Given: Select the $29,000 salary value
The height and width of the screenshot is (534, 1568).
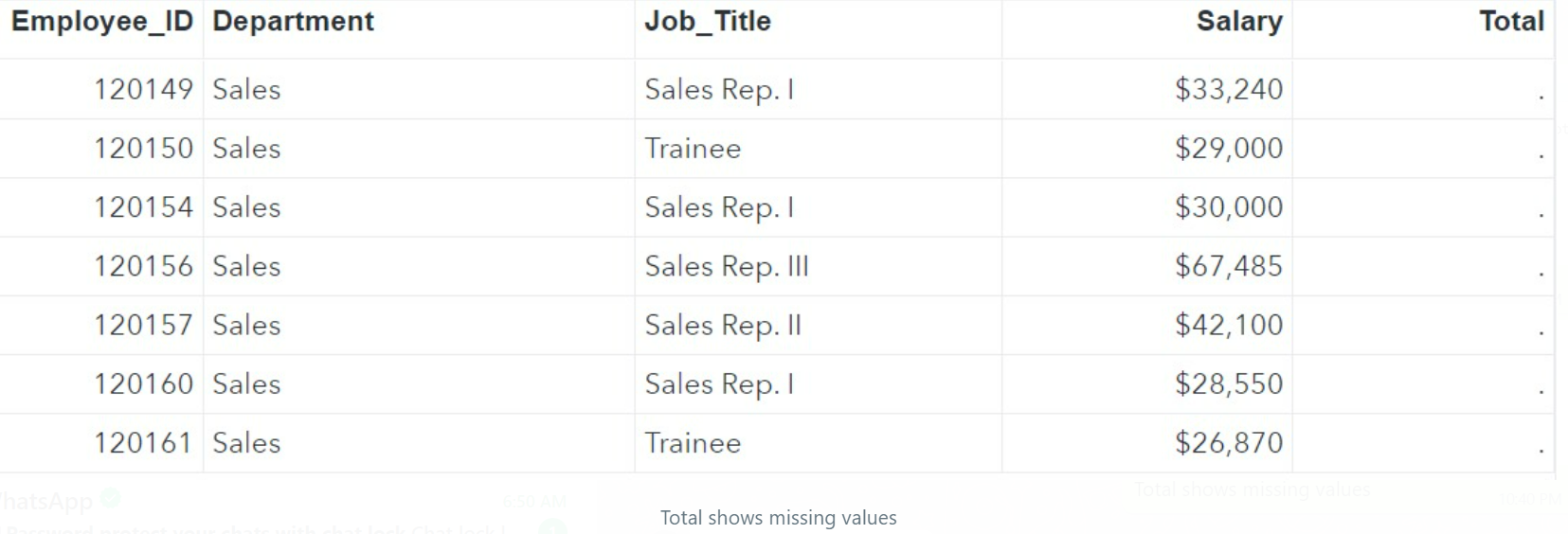Looking at the screenshot, I should (x=1228, y=149).
